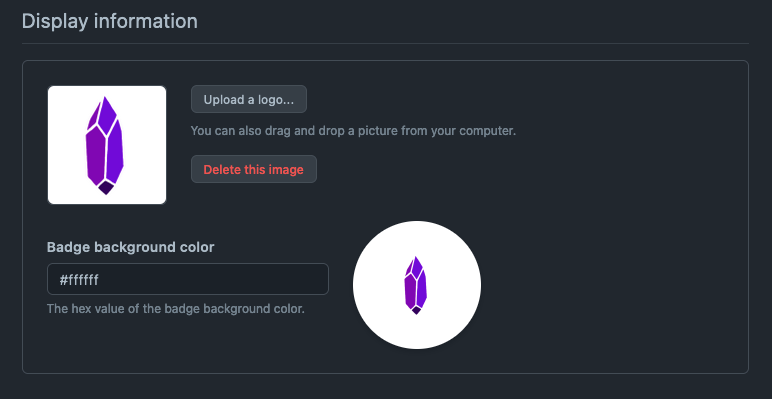772x399 pixels.
Task: Place cursor in the #ffffff value text
Action: (x=79, y=280)
